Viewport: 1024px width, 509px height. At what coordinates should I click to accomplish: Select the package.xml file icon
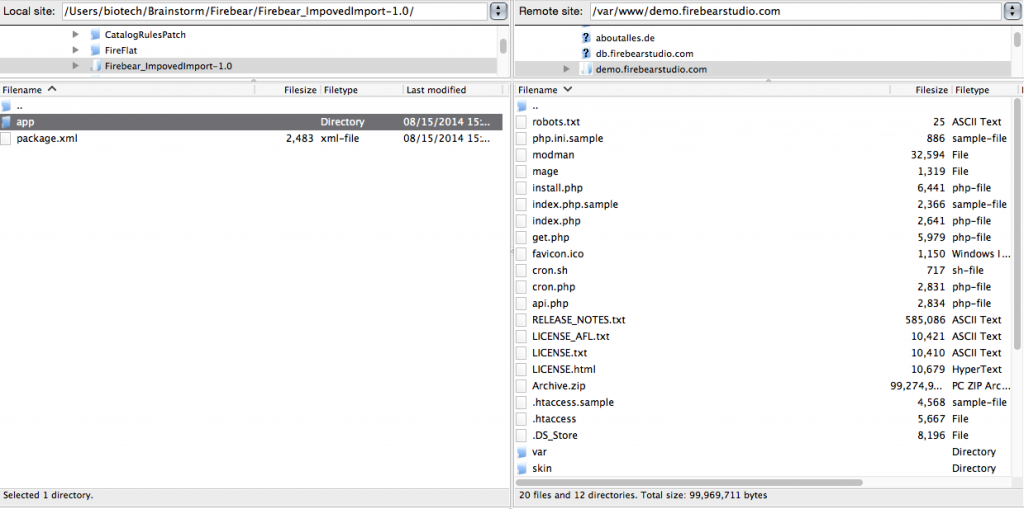[x=6, y=139]
